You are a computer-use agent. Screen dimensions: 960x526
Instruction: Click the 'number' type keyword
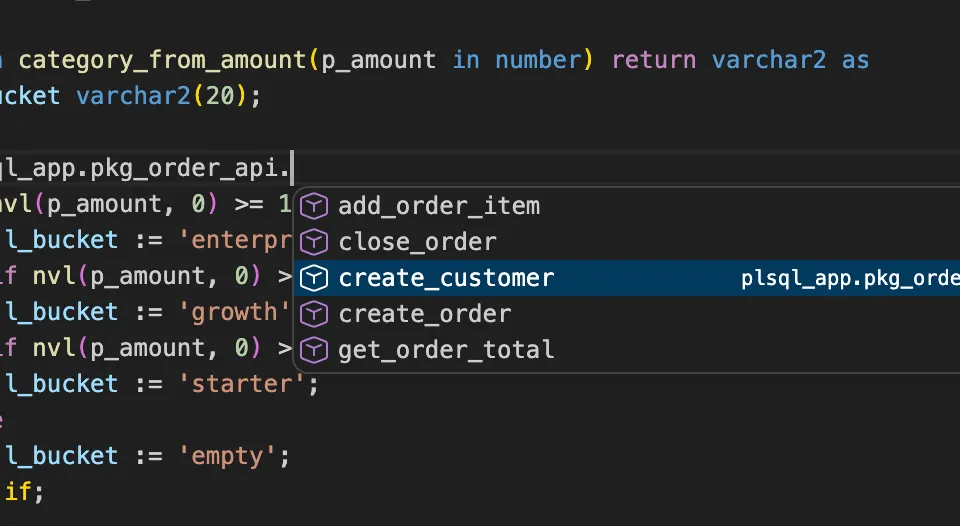tap(538, 60)
